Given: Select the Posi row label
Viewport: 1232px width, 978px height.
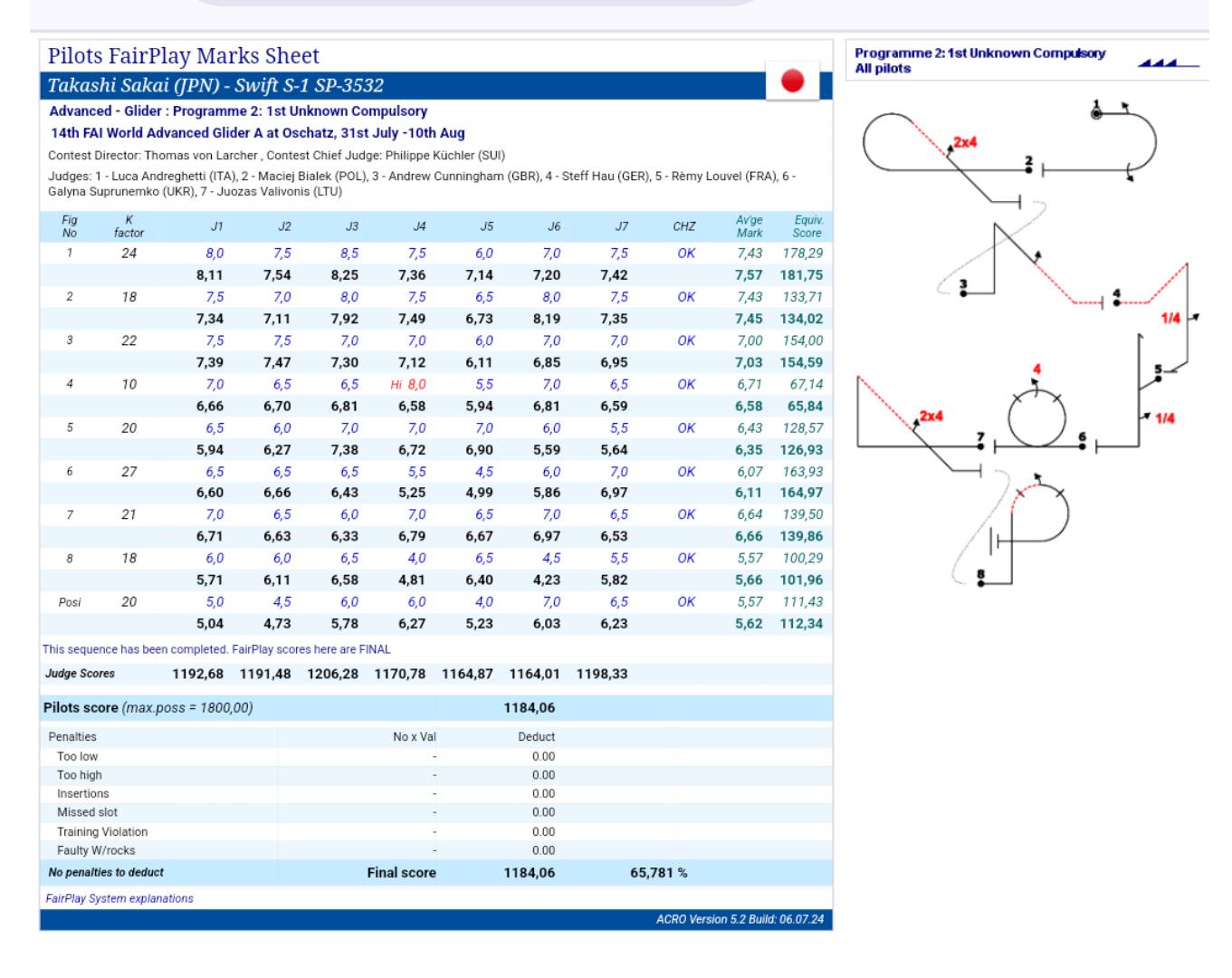Looking at the screenshot, I should (x=70, y=602).
